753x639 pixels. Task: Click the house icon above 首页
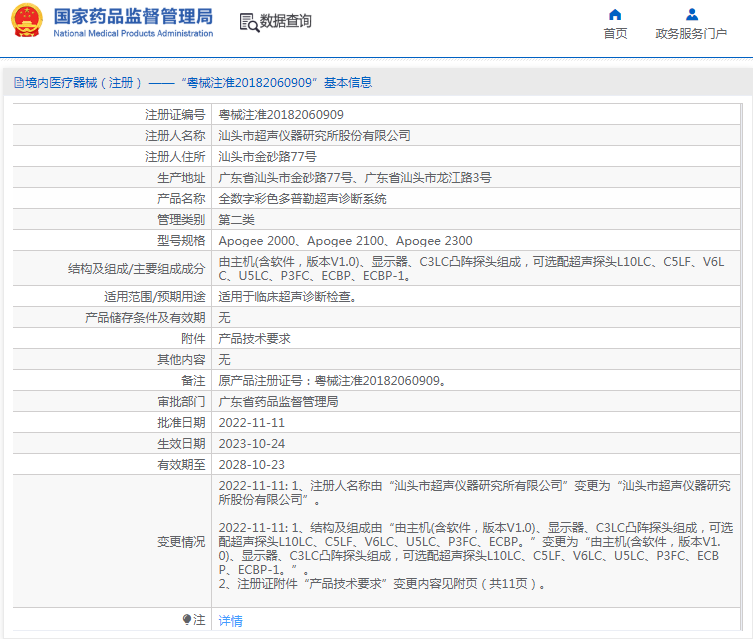point(615,15)
